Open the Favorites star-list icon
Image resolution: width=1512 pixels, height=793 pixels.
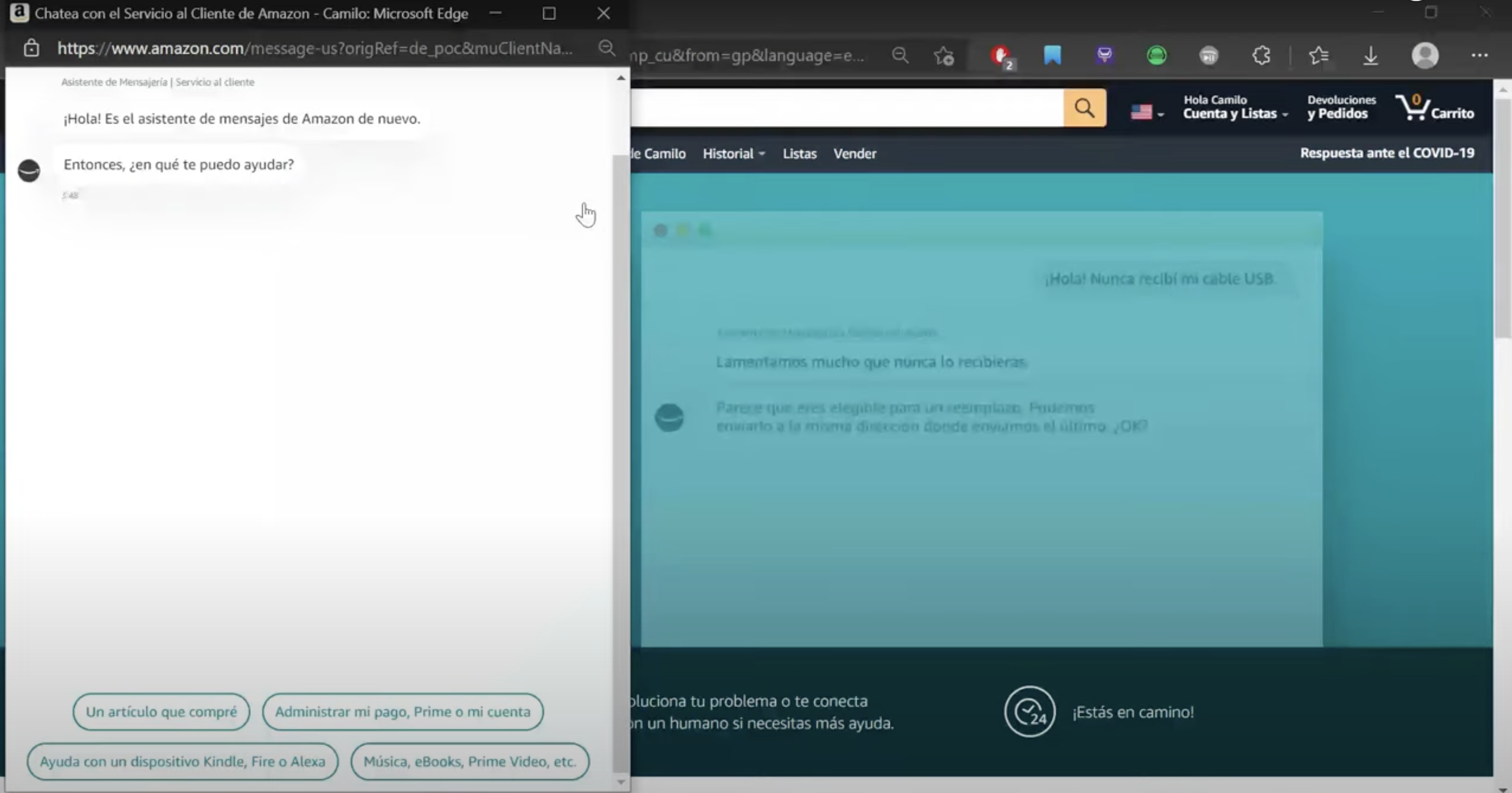pyautogui.click(x=1318, y=56)
